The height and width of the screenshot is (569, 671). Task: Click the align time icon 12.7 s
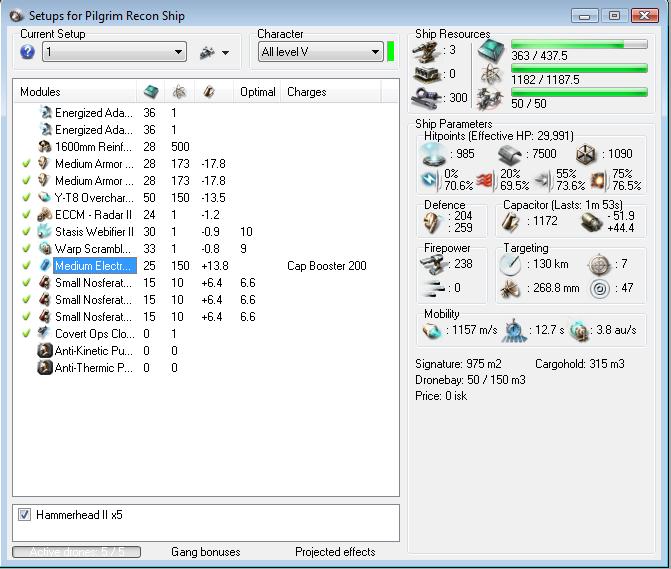(x=514, y=330)
